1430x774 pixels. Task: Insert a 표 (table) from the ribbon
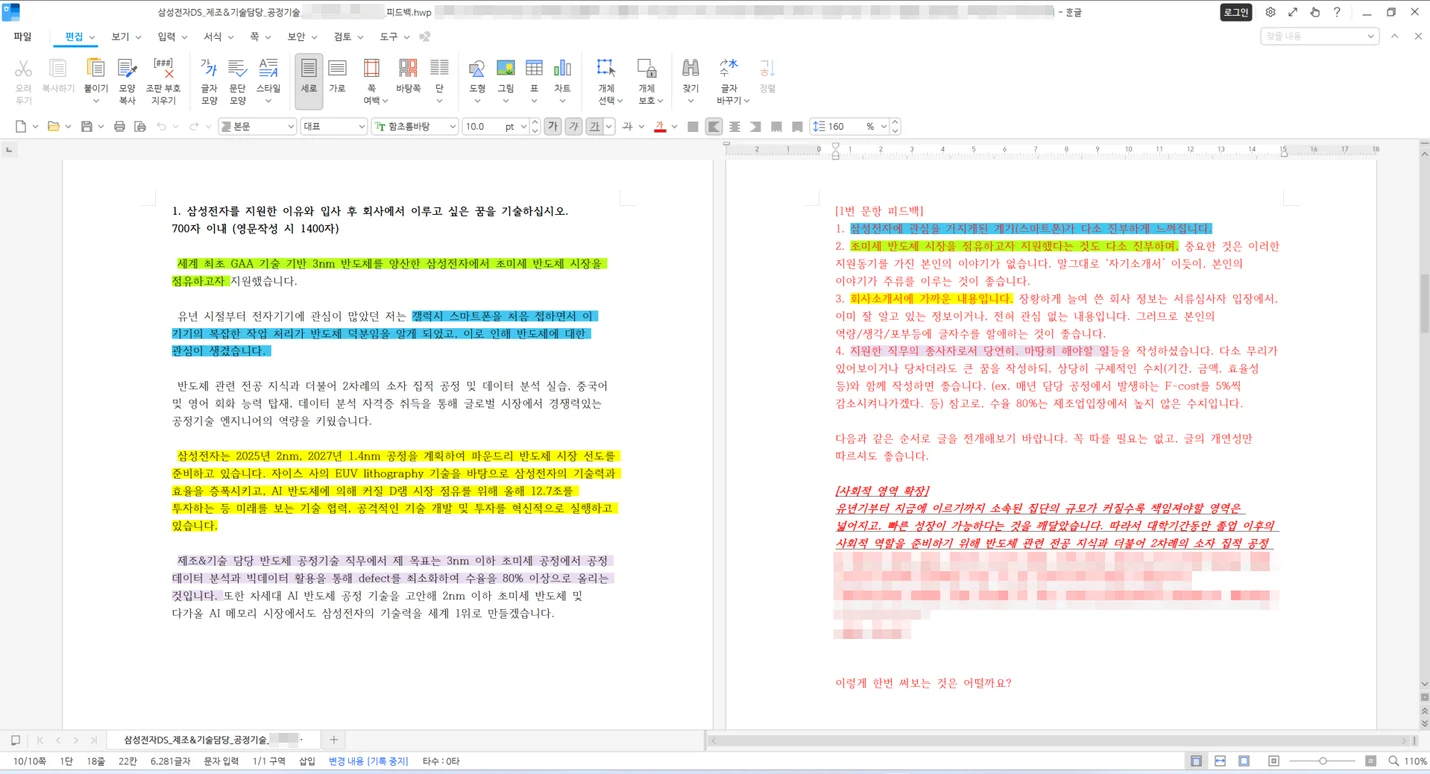[x=534, y=80]
